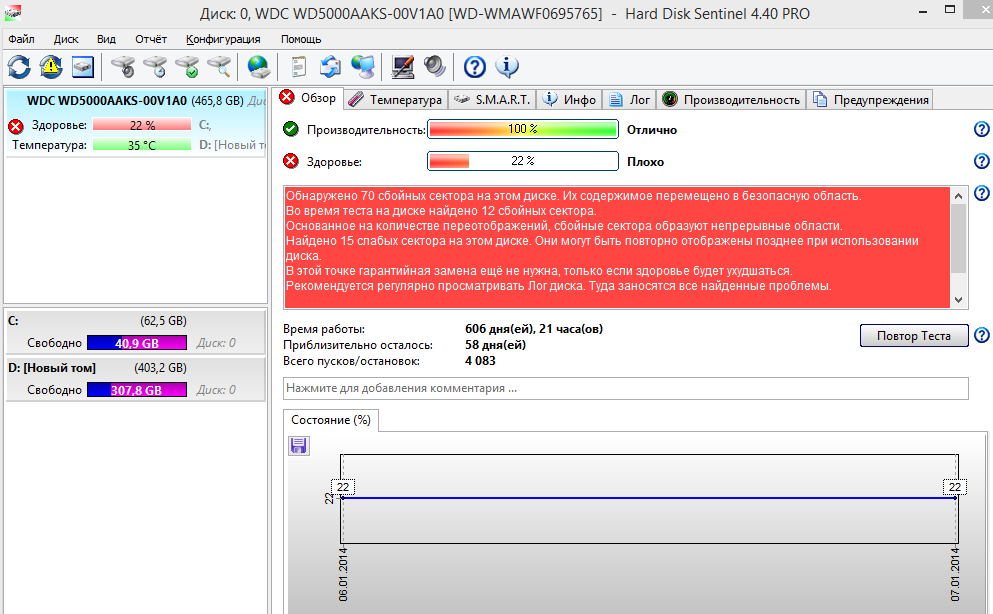Click the 06.01.2014 chart data point labeled 22
The height and width of the screenshot is (614, 993).
coord(343,498)
